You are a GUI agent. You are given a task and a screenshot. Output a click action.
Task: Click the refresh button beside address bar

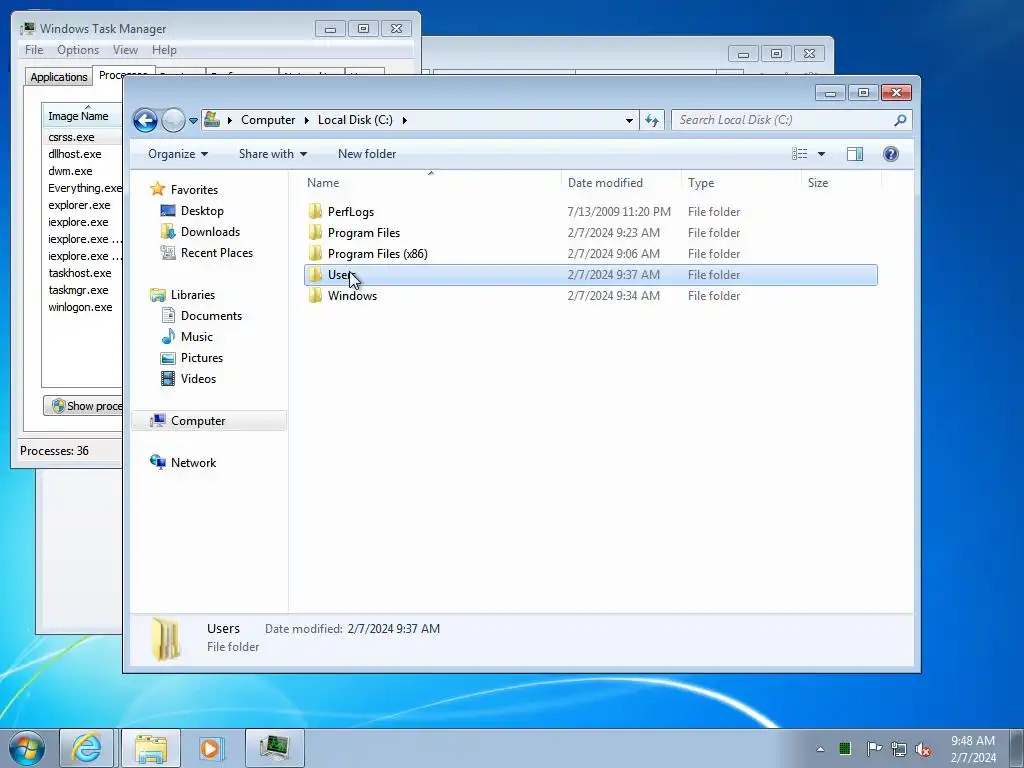(652, 120)
